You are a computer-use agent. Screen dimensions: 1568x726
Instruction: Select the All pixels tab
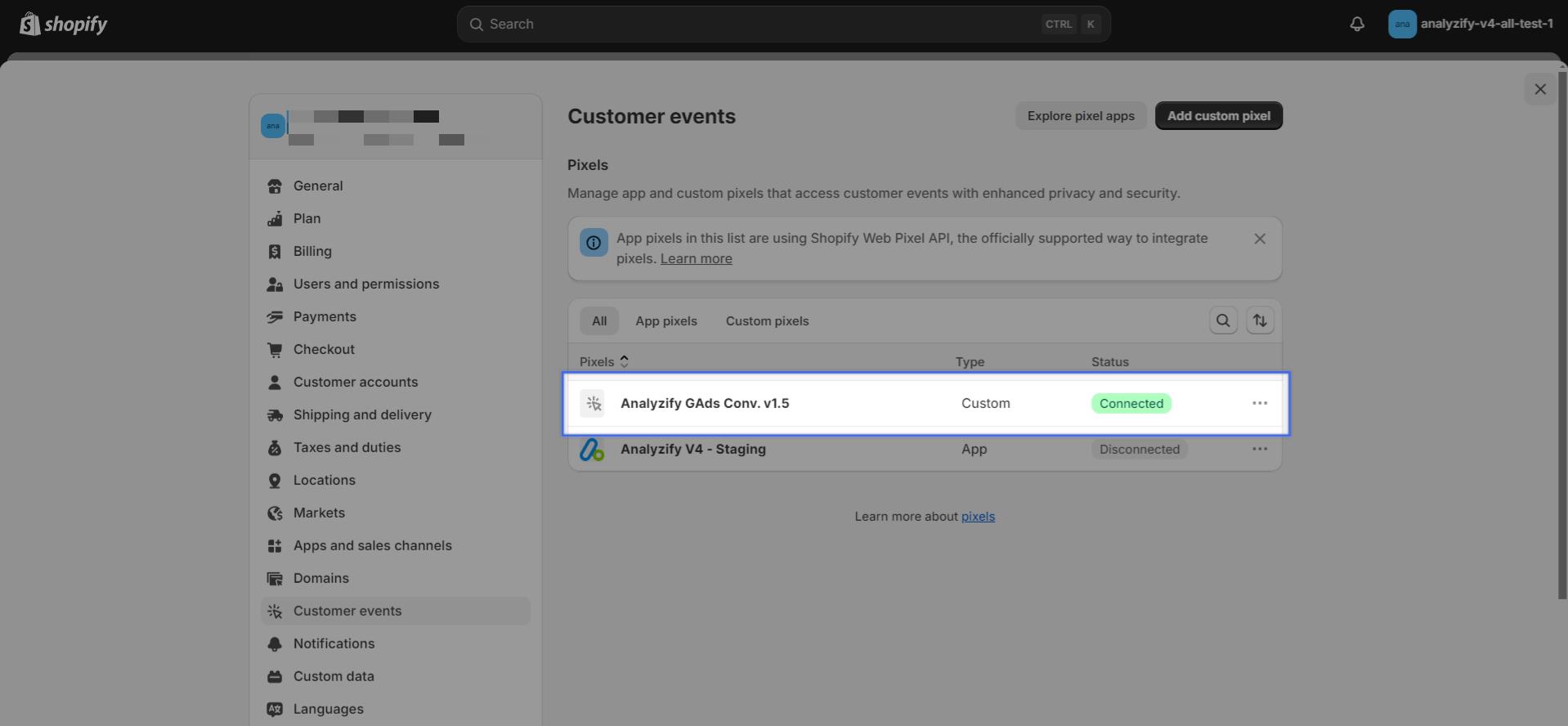click(599, 320)
